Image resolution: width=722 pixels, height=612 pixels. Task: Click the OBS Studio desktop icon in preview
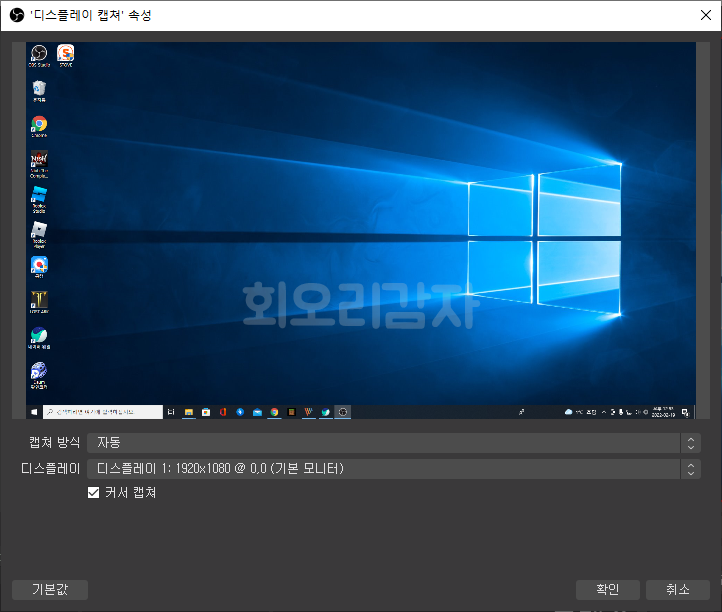39,56
